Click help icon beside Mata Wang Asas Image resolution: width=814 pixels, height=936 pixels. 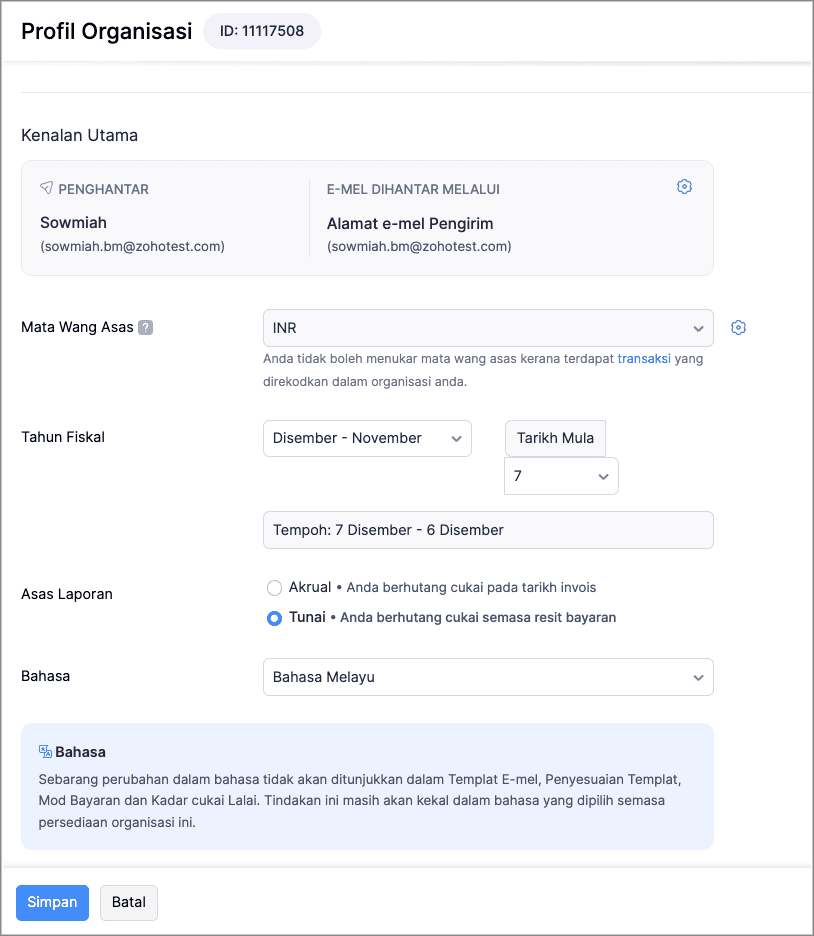[146, 327]
